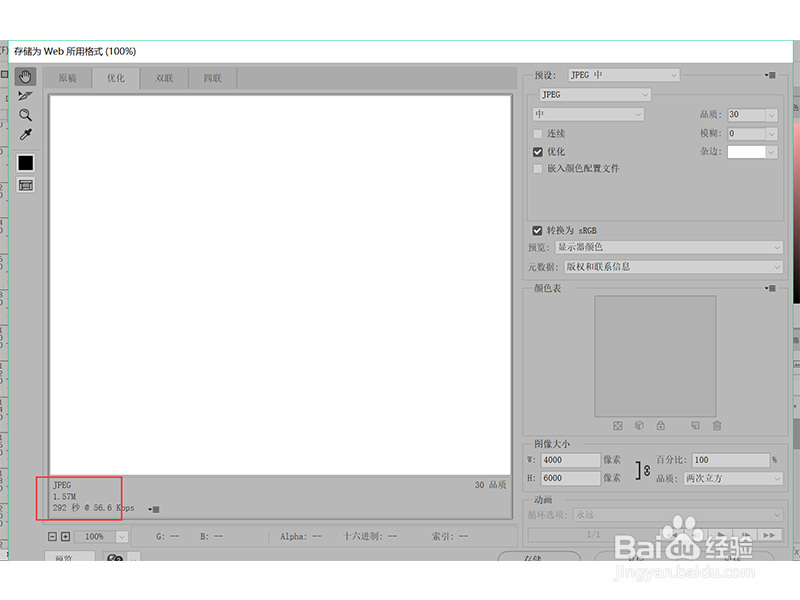Open the 预览 显示器颜色 dropdown
This screenshot has height=600, width=800.
668,247
